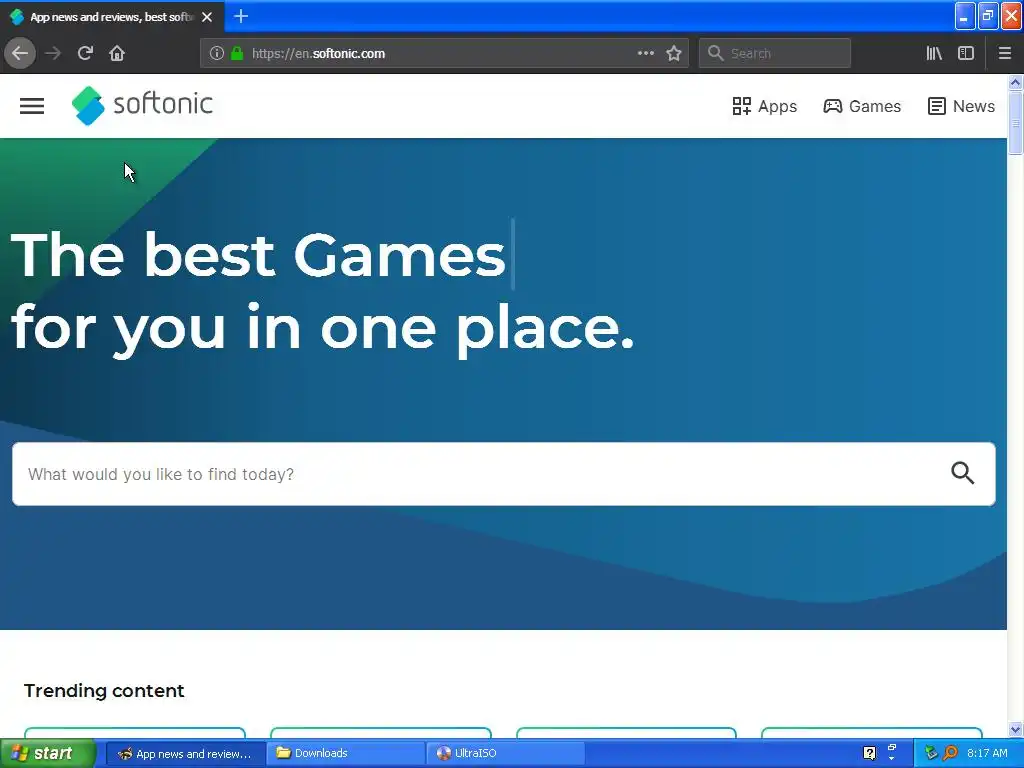Click the scrollbar down arrow
Screen dimensions: 1024x768
click(x=1015, y=729)
